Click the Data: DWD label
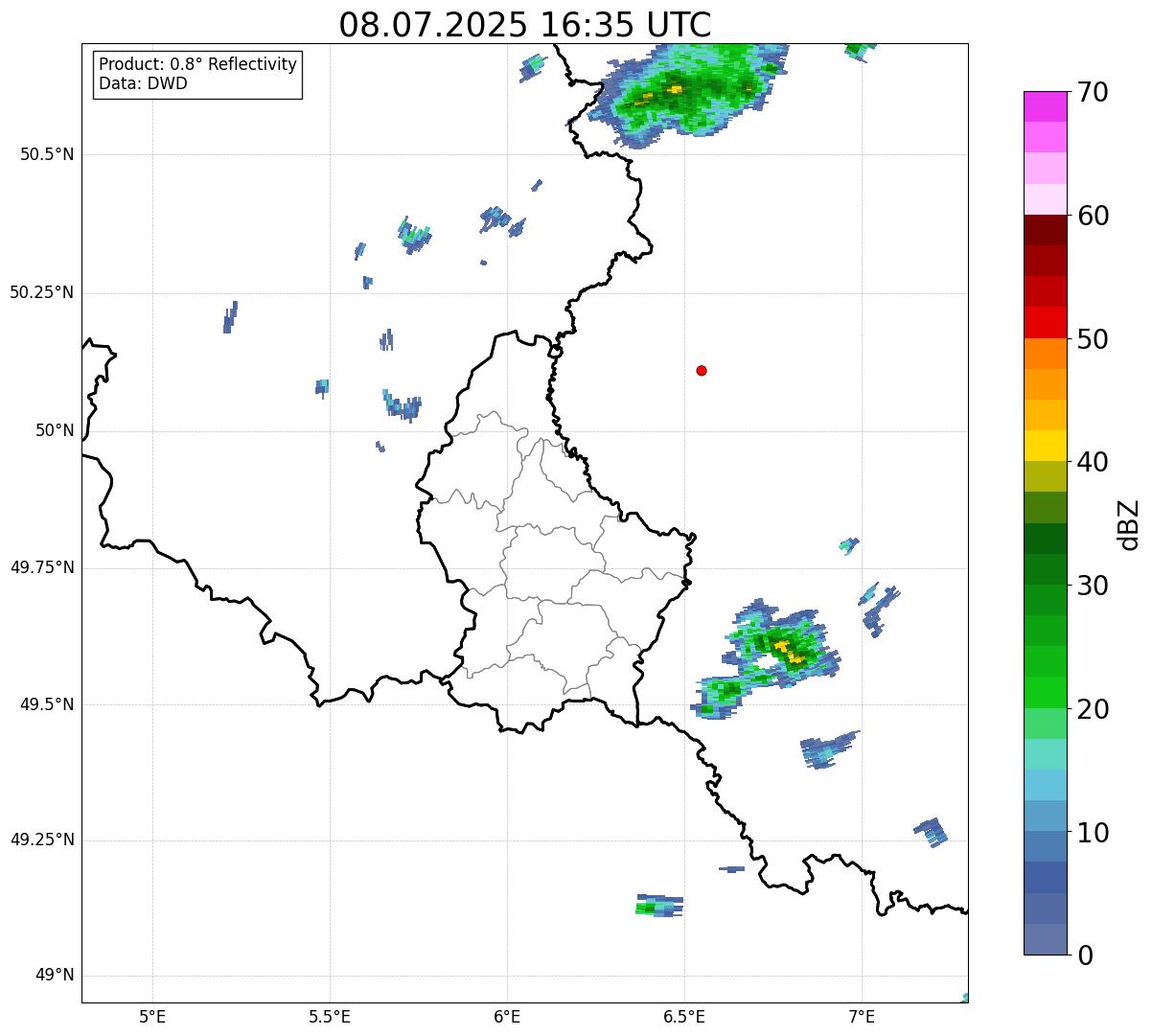1152x1036 pixels. [143, 83]
